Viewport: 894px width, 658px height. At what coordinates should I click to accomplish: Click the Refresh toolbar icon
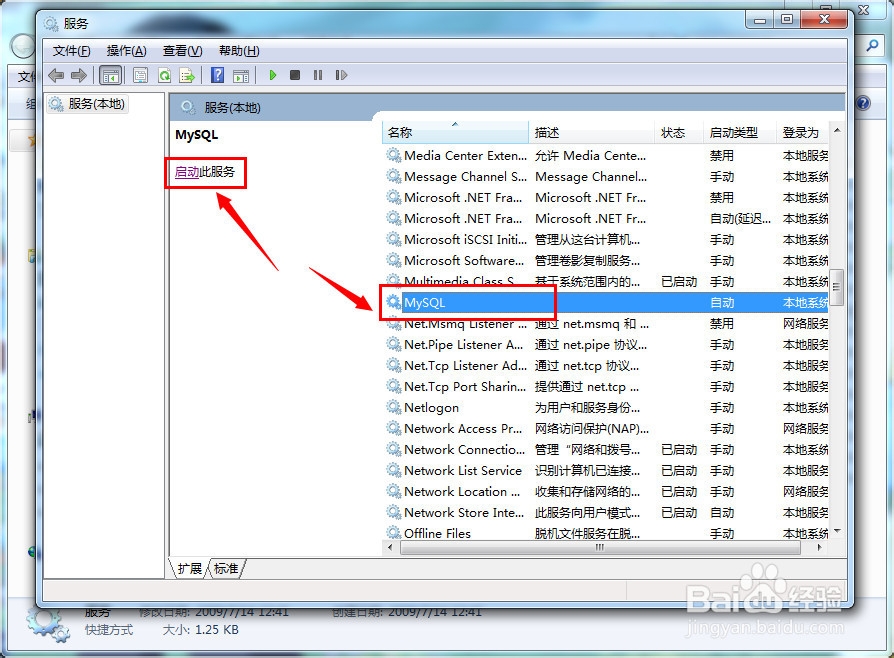(x=164, y=75)
